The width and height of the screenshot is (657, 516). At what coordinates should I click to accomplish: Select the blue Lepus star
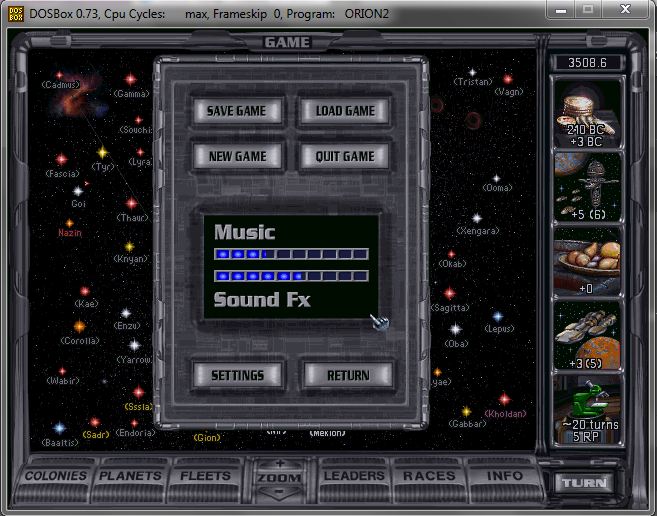click(x=498, y=316)
